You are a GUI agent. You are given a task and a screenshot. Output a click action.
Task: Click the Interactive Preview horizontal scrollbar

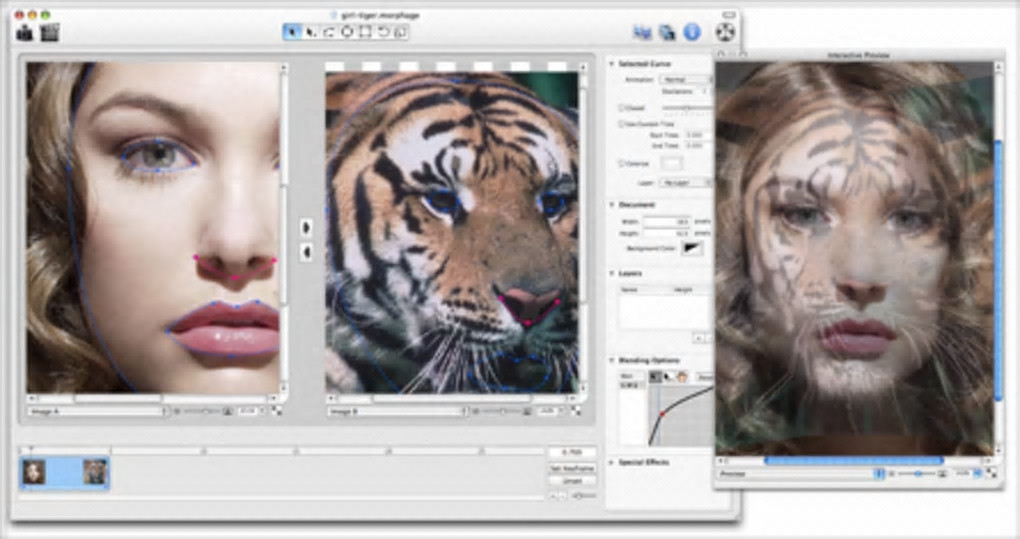[854, 461]
